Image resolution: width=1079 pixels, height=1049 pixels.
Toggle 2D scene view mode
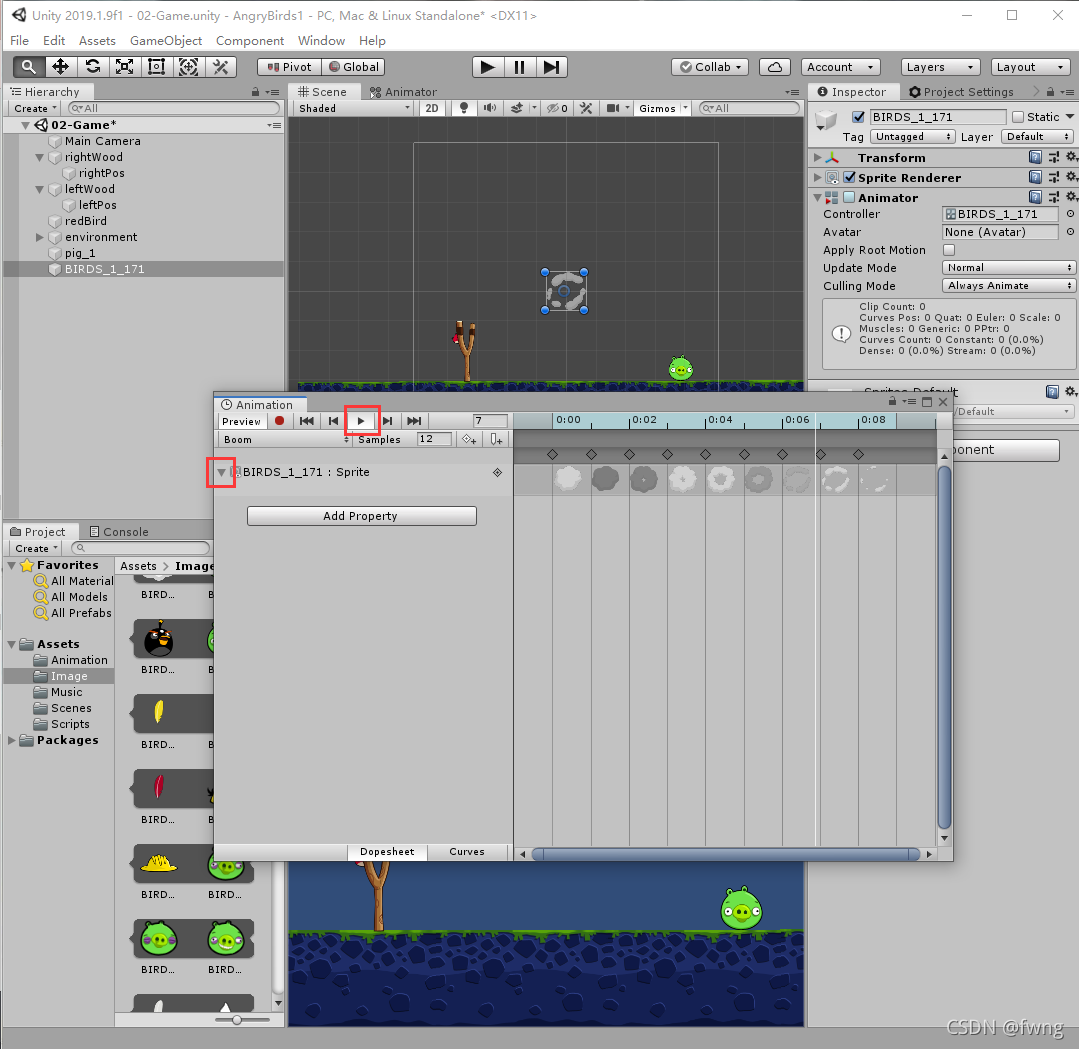pyautogui.click(x=432, y=108)
